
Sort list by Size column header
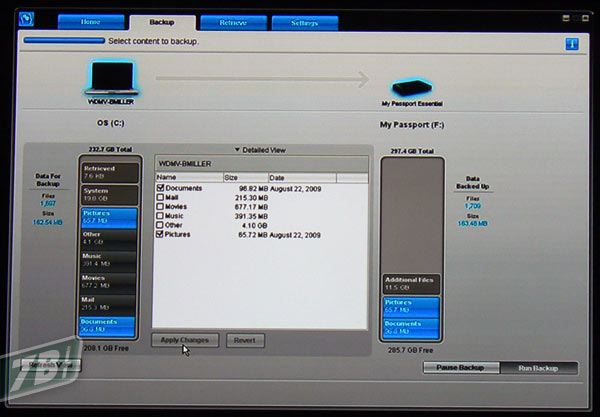tap(246, 178)
